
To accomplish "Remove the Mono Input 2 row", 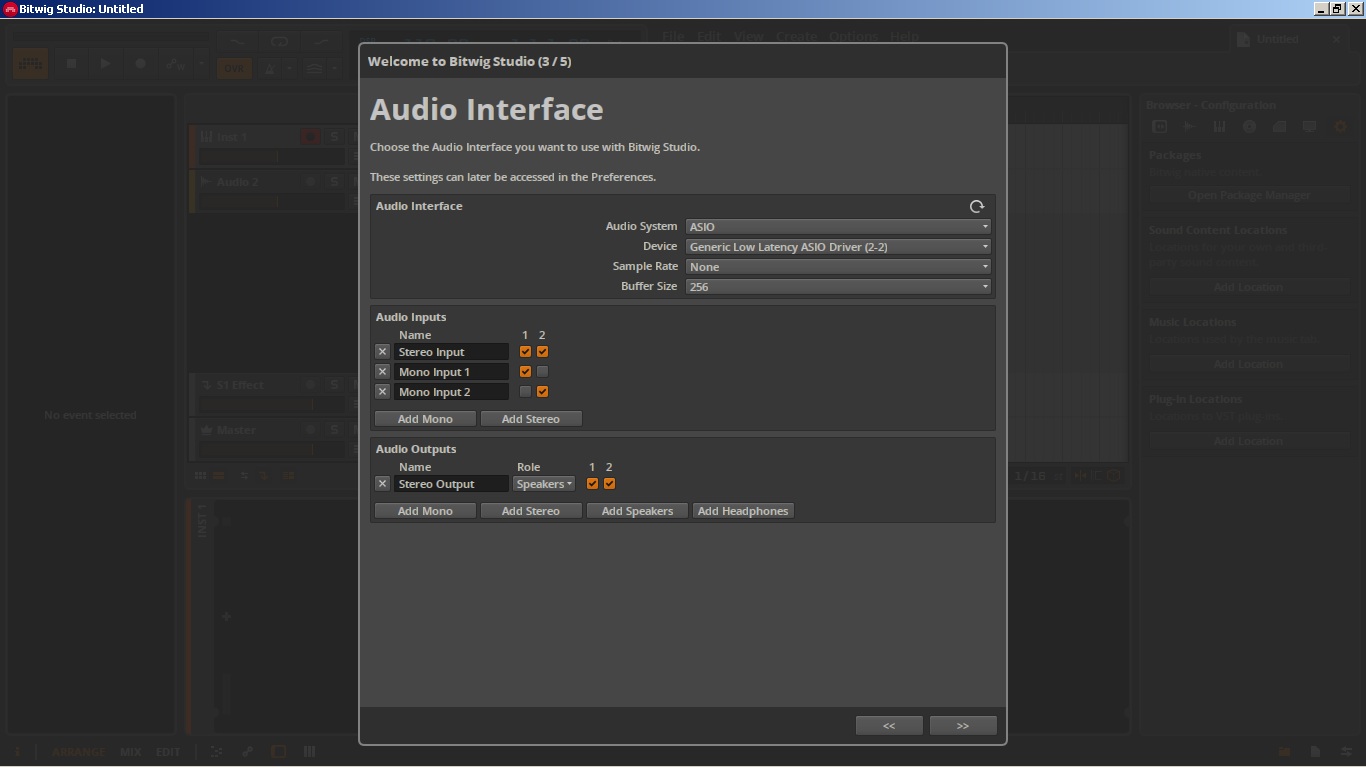I will (x=382, y=392).
